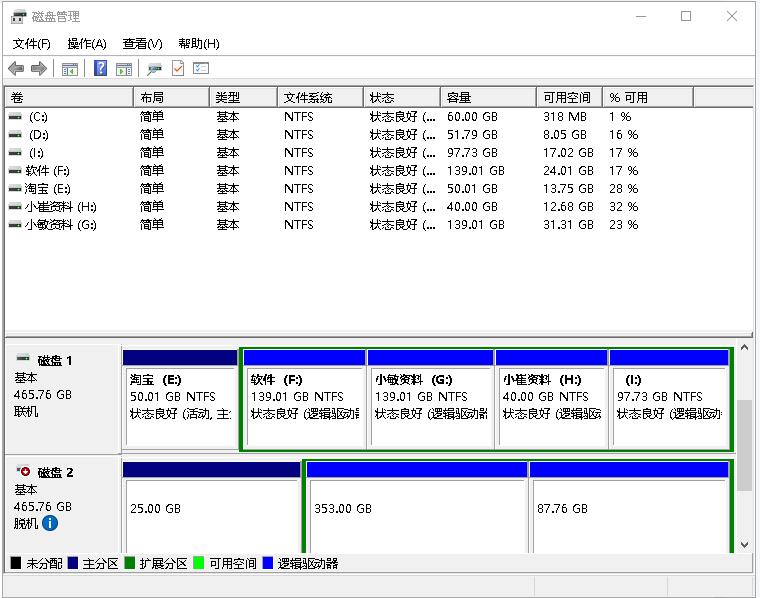
Task: Click the back arrow toolbar icon
Action: click(x=16, y=69)
